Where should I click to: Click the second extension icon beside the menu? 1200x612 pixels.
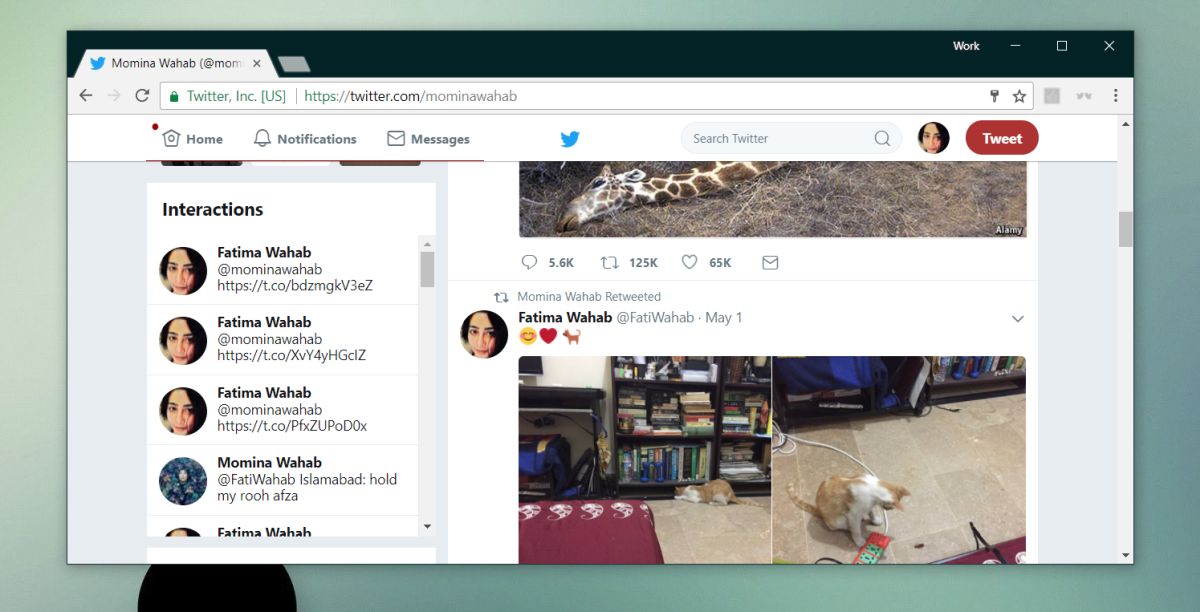1083,96
